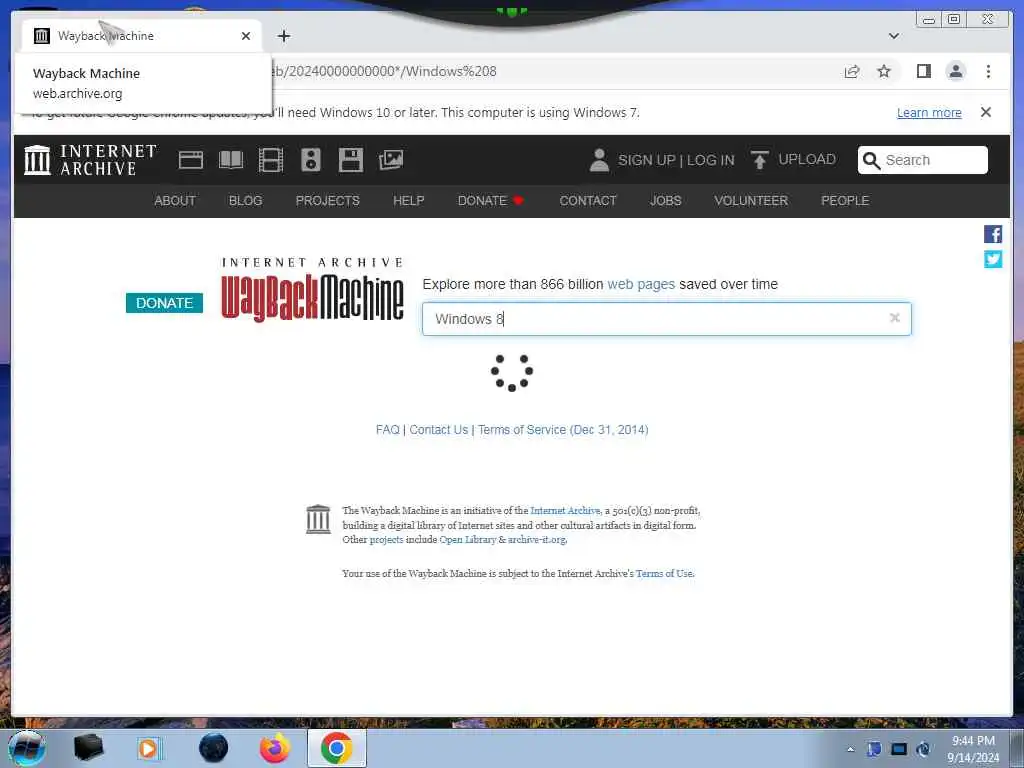Clear the Wayback search field with the X
The height and width of the screenshot is (768, 1024).
click(x=895, y=318)
